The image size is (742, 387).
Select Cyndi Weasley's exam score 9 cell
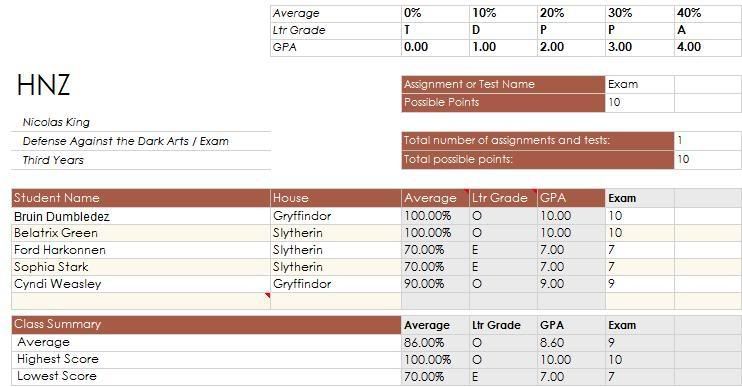point(639,284)
